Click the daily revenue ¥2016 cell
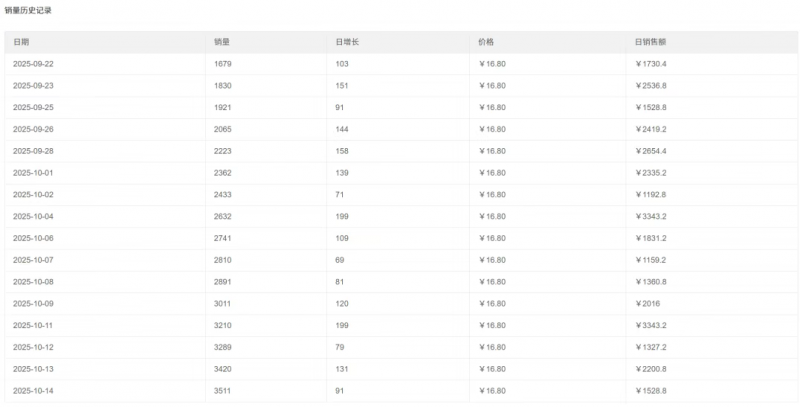This screenshot has width=800, height=407. click(x=649, y=303)
